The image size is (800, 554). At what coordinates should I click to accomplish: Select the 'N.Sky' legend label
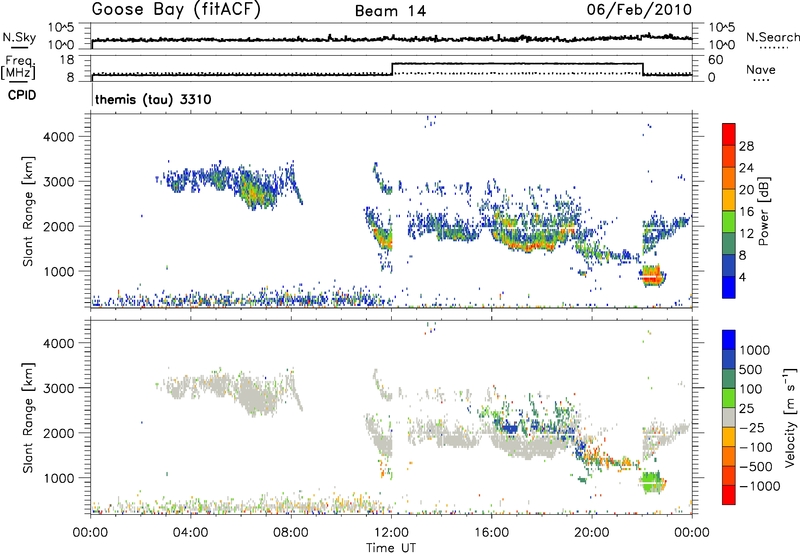click(19, 37)
